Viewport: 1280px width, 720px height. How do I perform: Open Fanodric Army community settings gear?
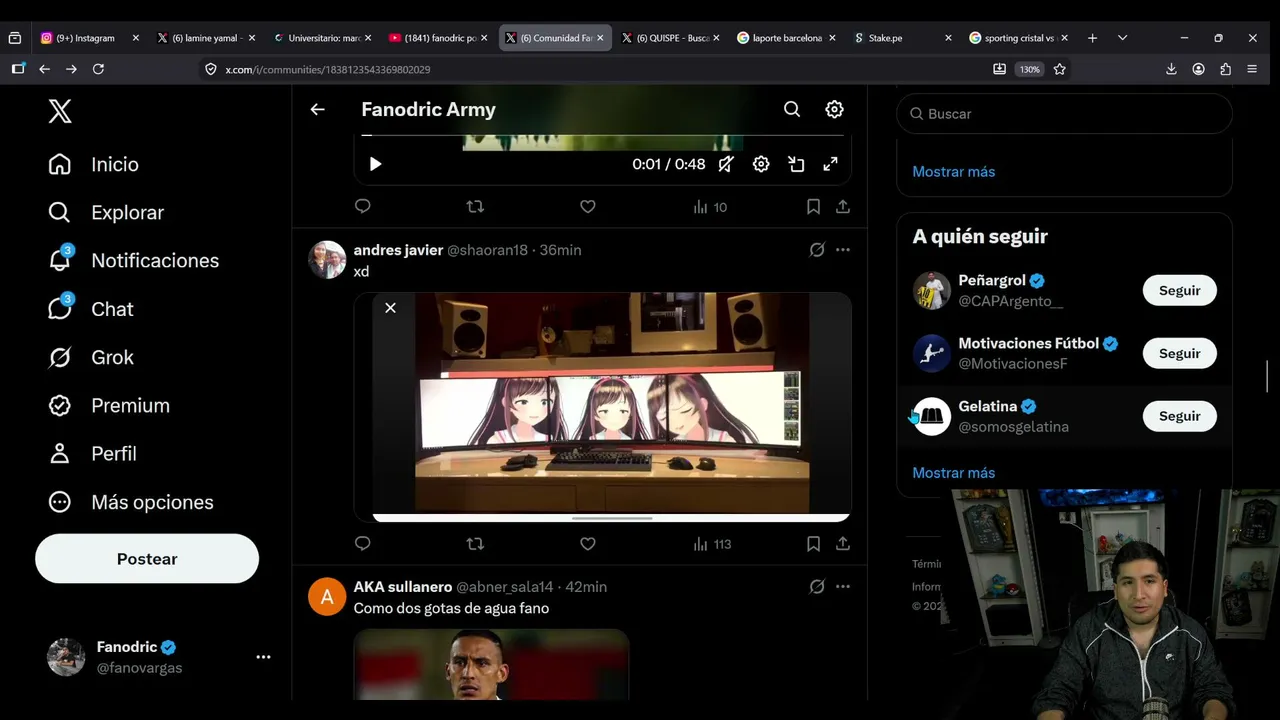click(x=834, y=110)
